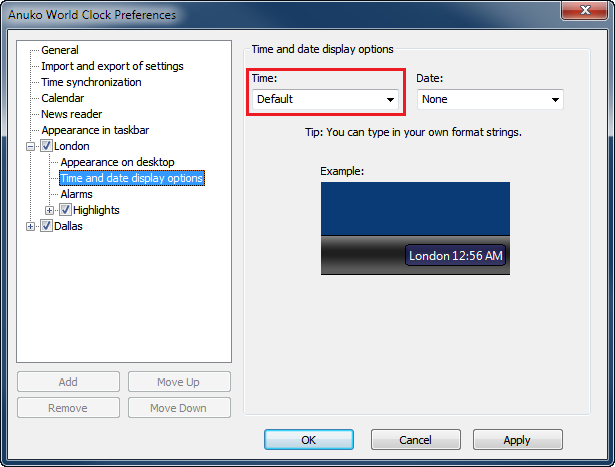Open the Date format dropdown
The width and height of the screenshot is (615, 467).
click(x=555, y=100)
